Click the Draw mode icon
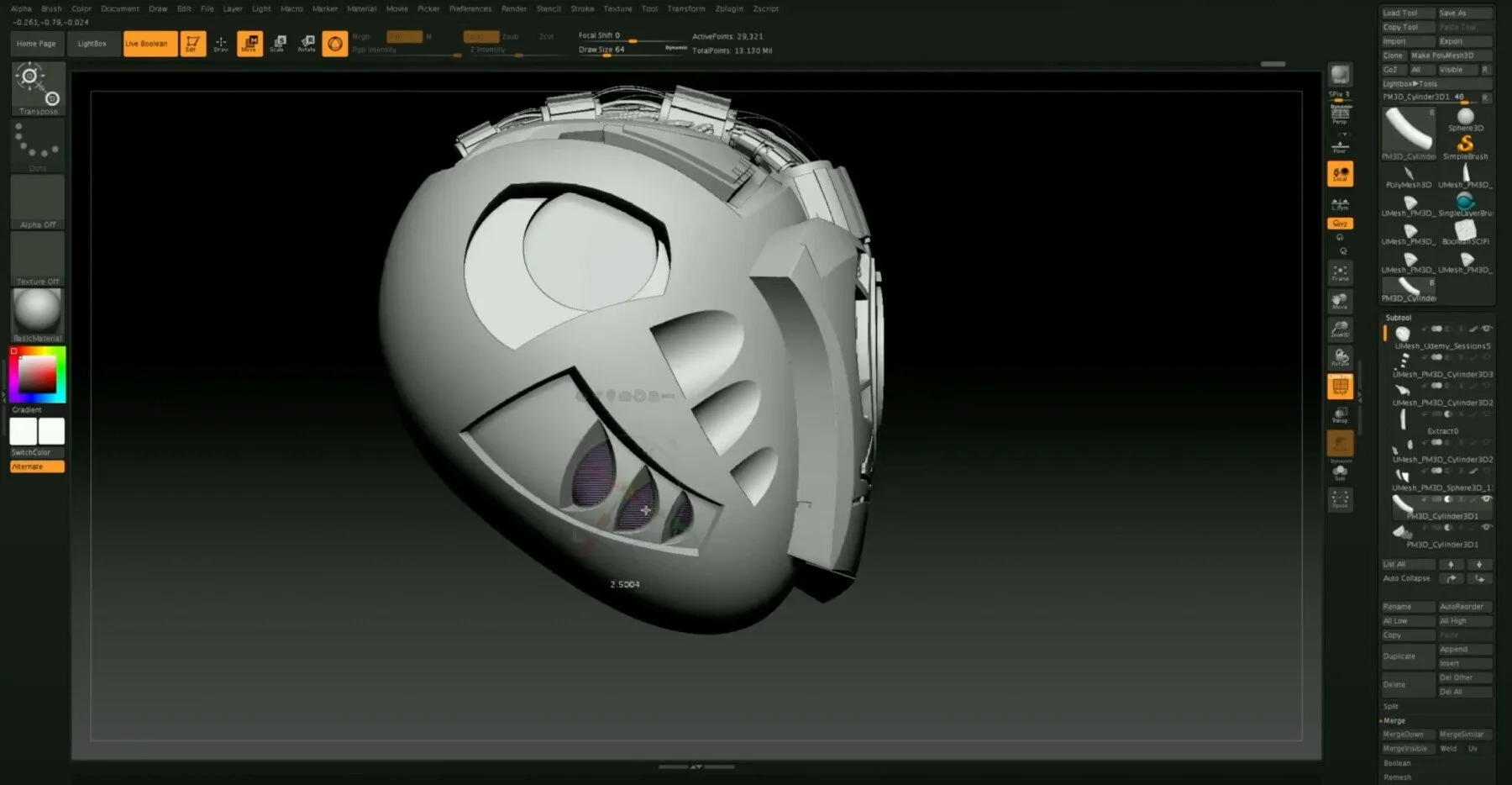 pyautogui.click(x=221, y=44)
